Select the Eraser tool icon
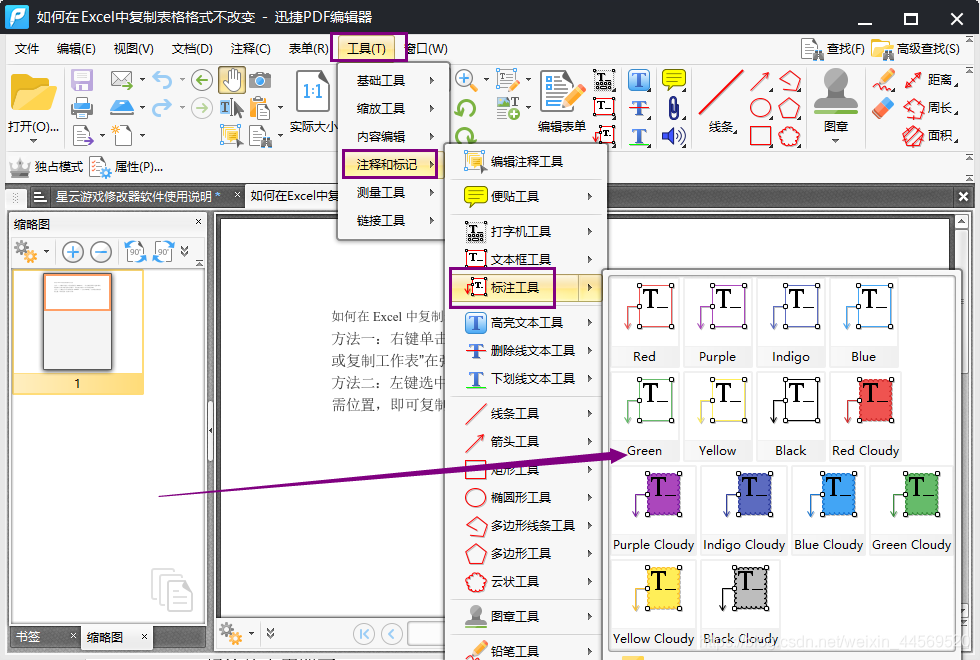 coord(883,108)
